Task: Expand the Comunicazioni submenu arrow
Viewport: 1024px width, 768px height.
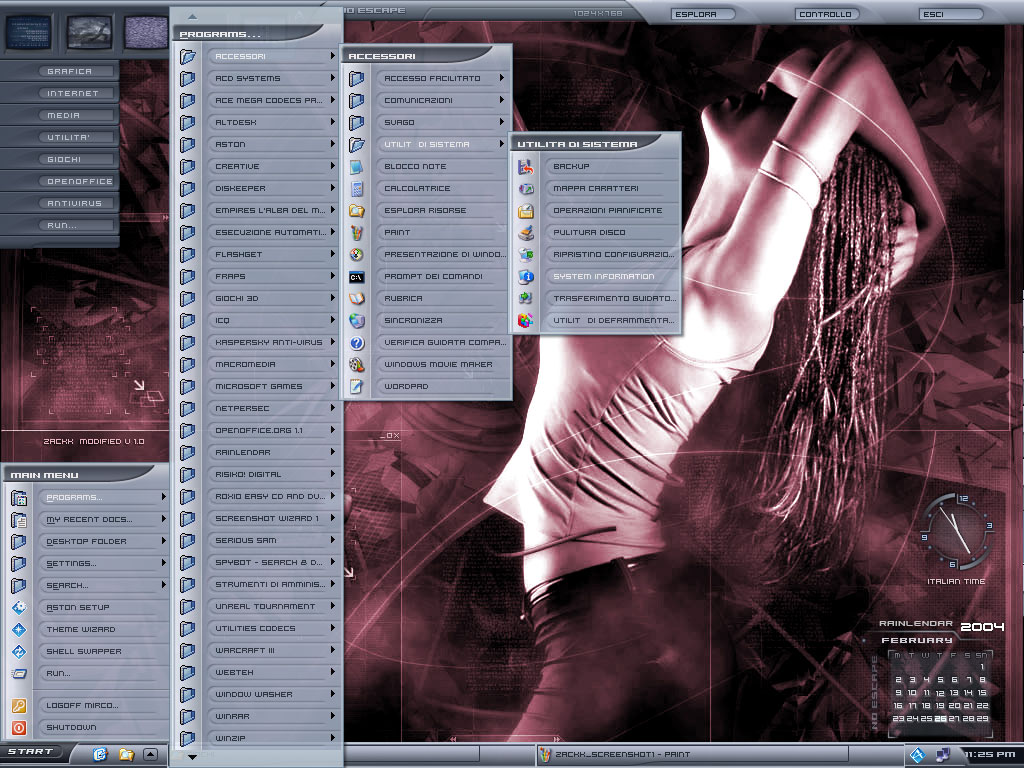Action: click(502, 100)
